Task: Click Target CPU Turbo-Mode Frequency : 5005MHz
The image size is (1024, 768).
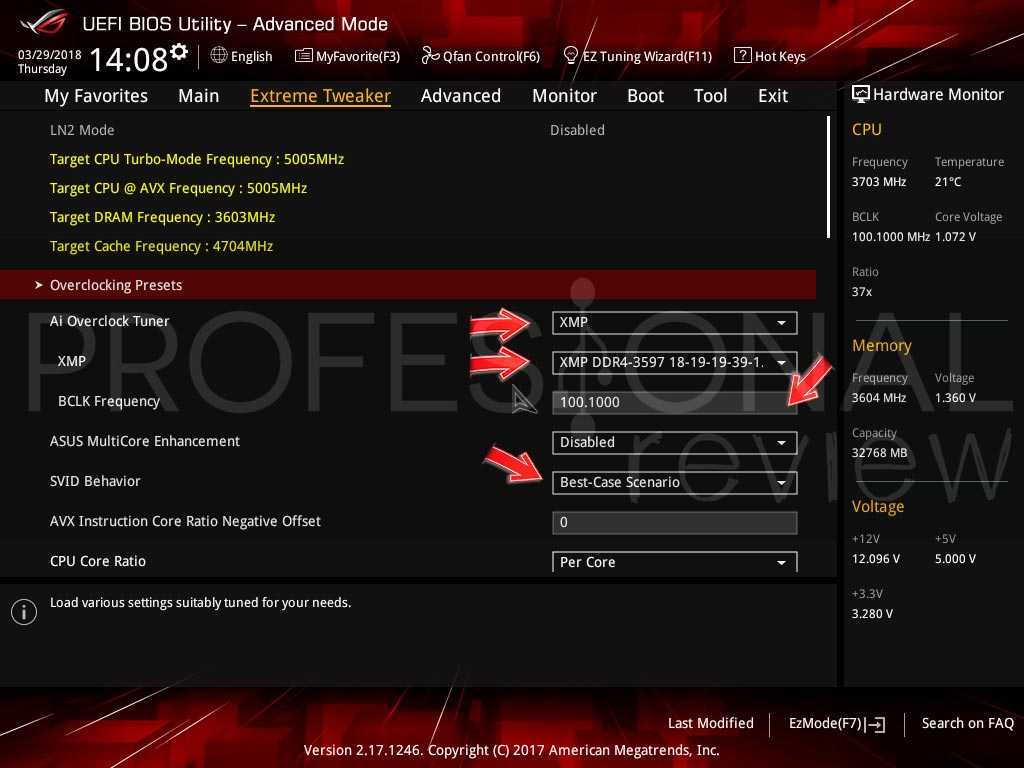Action: tap(197, 159)
